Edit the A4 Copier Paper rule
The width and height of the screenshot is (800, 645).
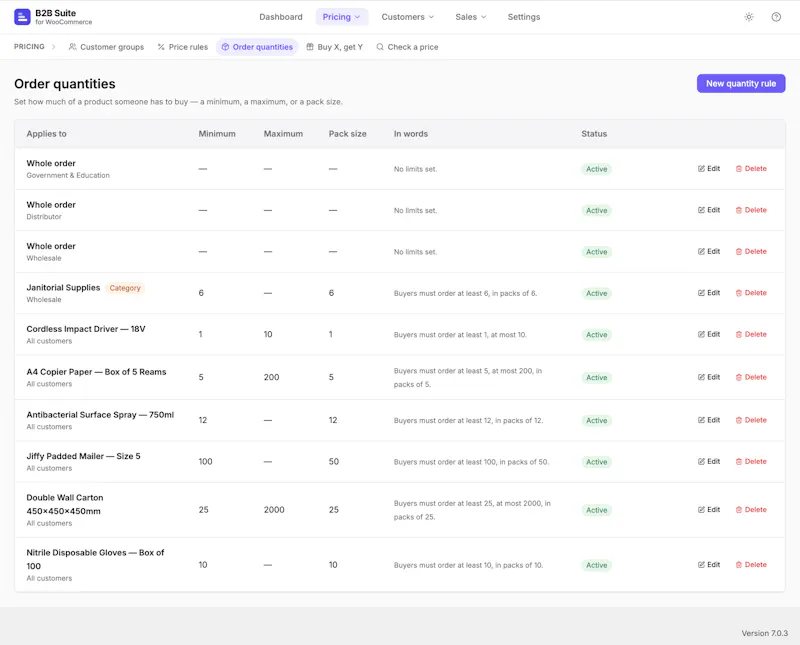pos(709,377)
